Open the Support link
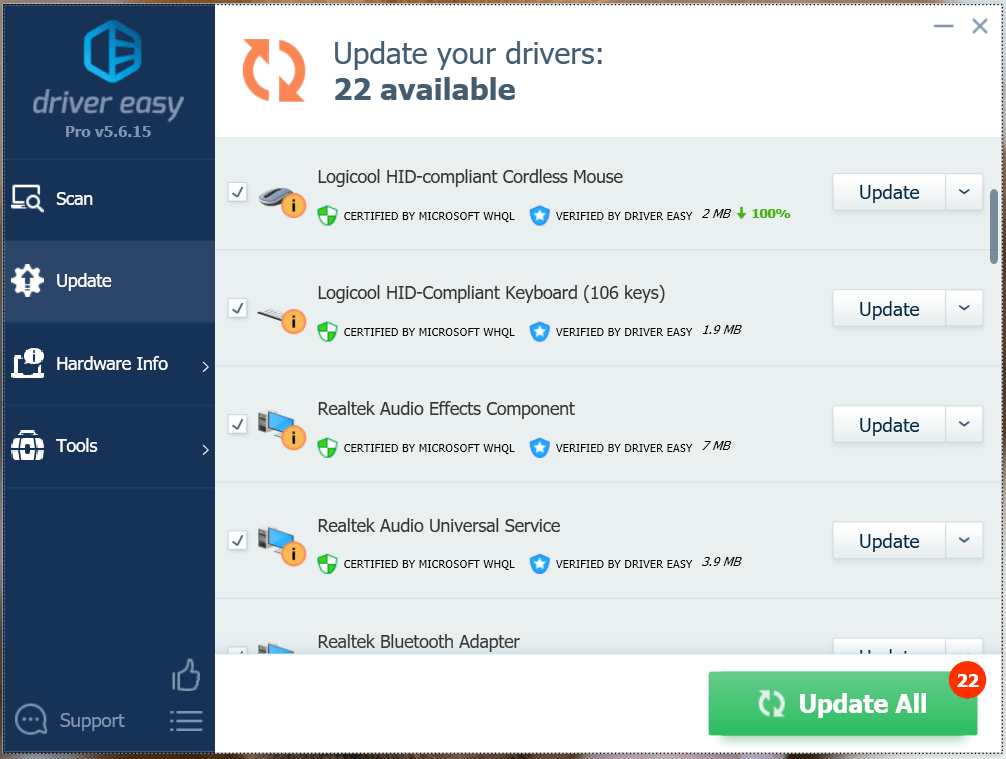1006x759 pixels. pyautogui.click(x=92, y=721)
